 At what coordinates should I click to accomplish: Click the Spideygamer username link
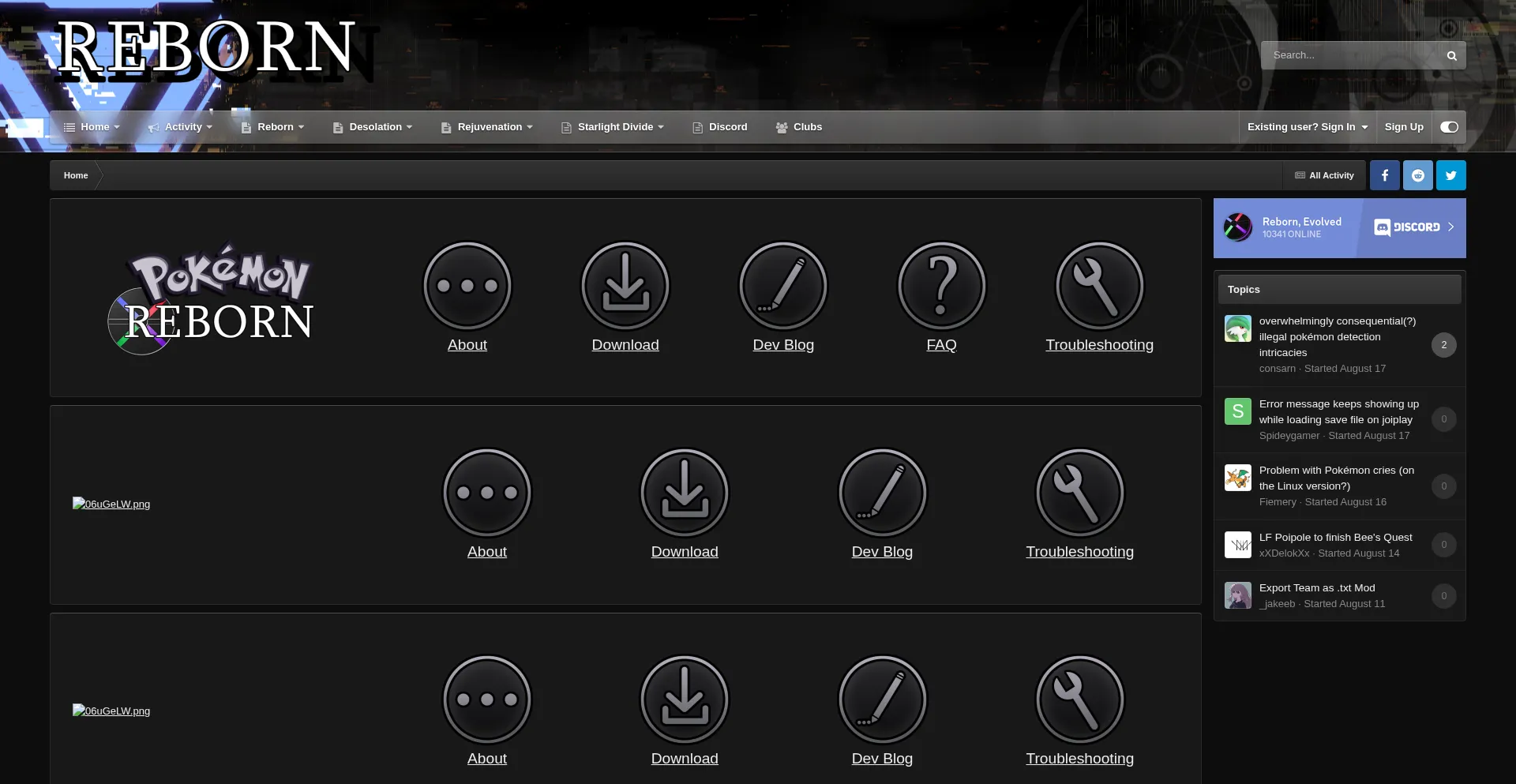1289,436
